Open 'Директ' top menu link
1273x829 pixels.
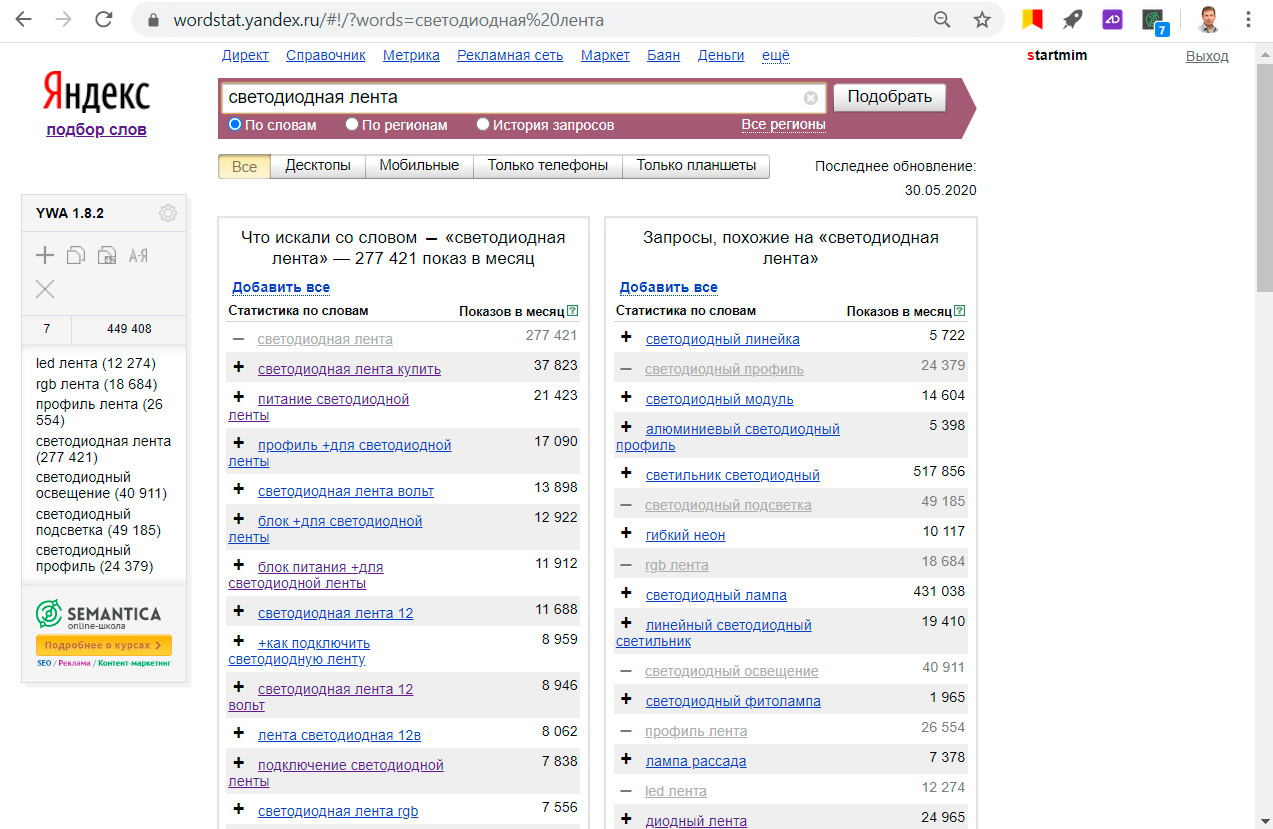click(x=245, y=55)
